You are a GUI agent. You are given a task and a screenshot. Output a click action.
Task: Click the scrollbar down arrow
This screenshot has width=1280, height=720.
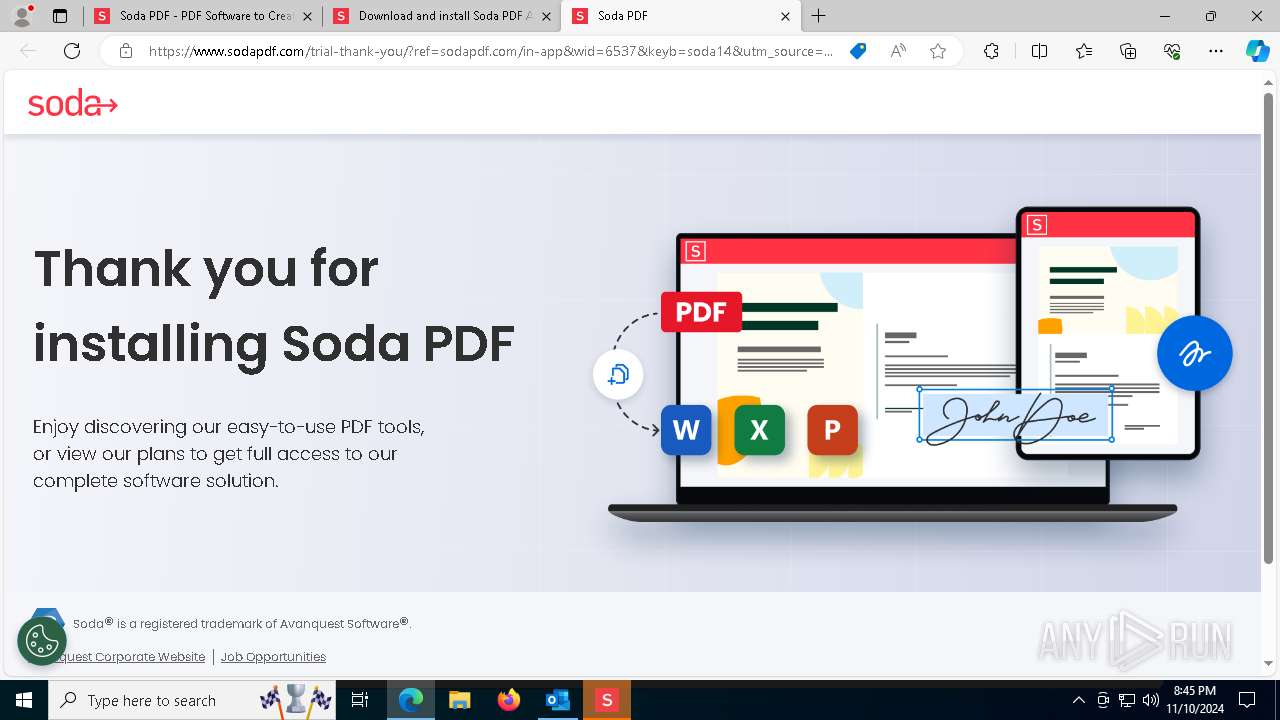click(x=1268, y=663)
